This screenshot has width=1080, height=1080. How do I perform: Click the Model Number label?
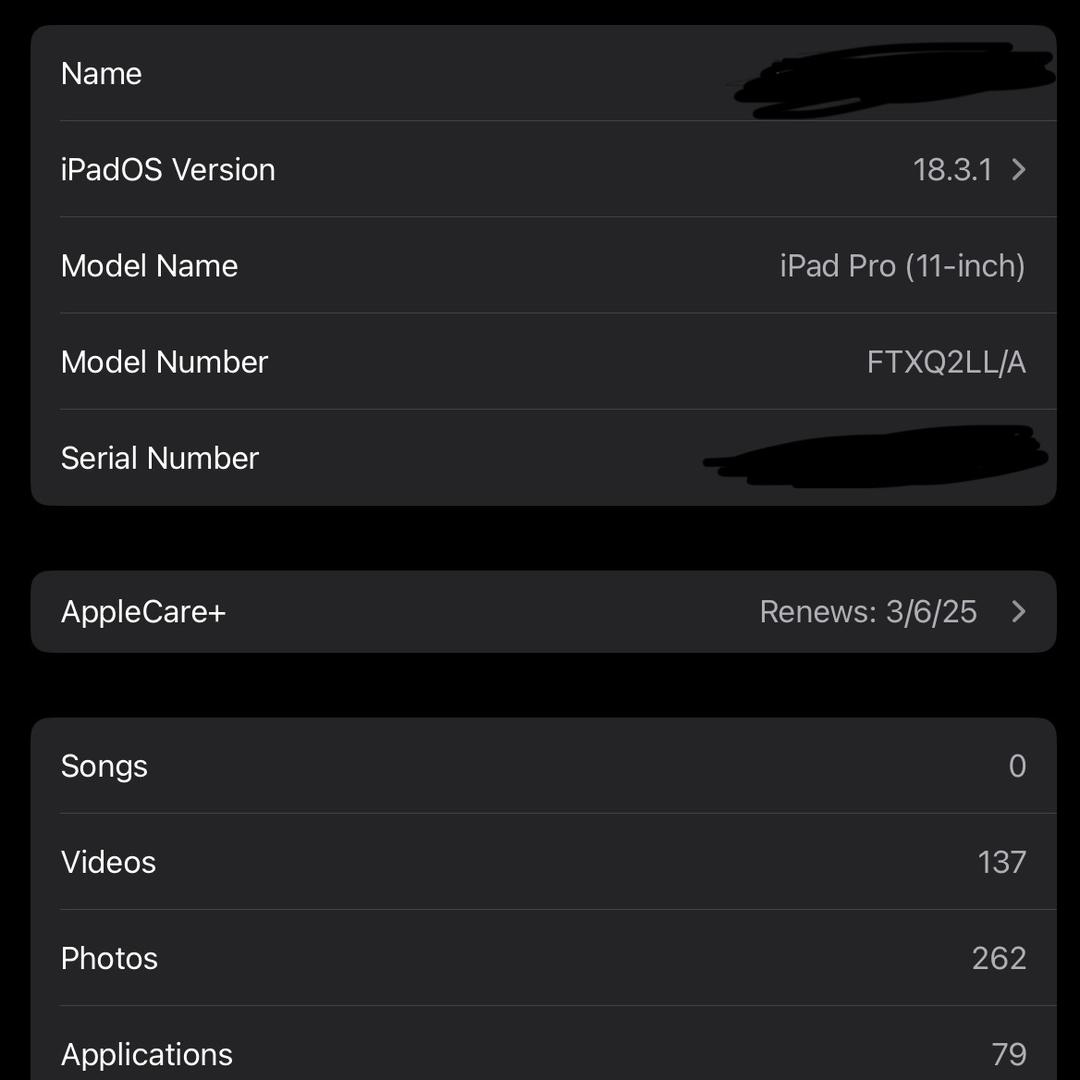click(x=164, y=362)
